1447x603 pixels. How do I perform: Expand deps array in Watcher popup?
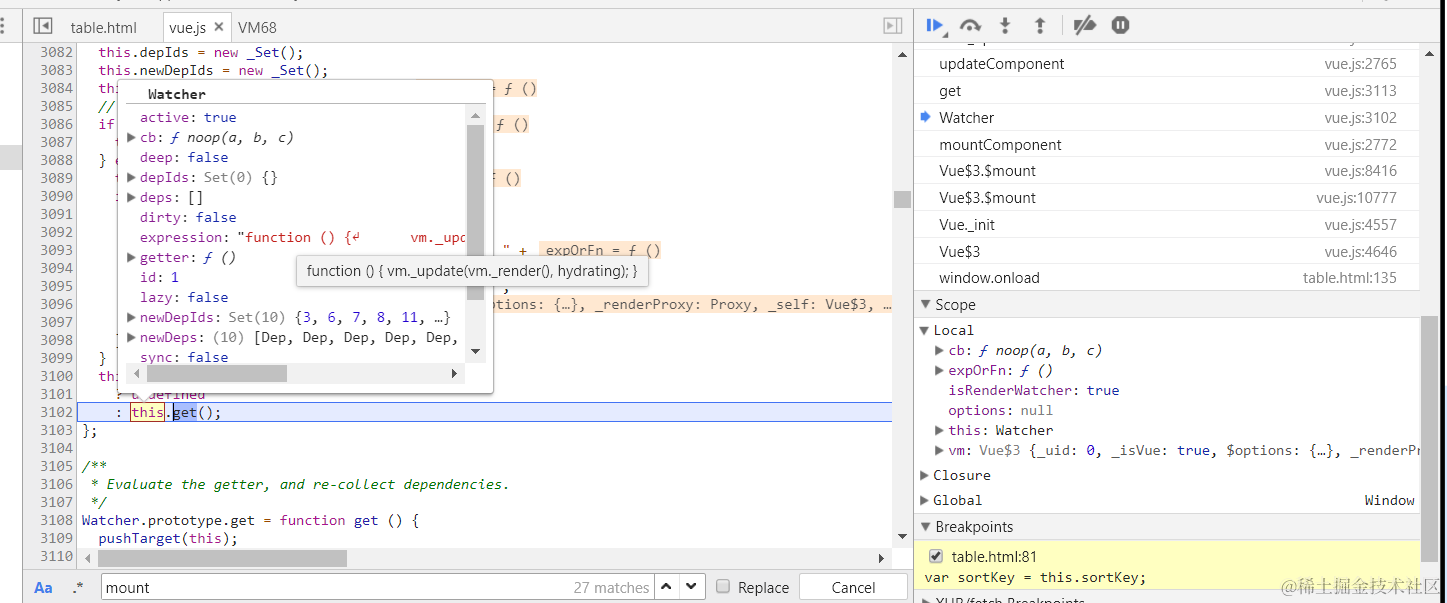click(x=131, y=197)
